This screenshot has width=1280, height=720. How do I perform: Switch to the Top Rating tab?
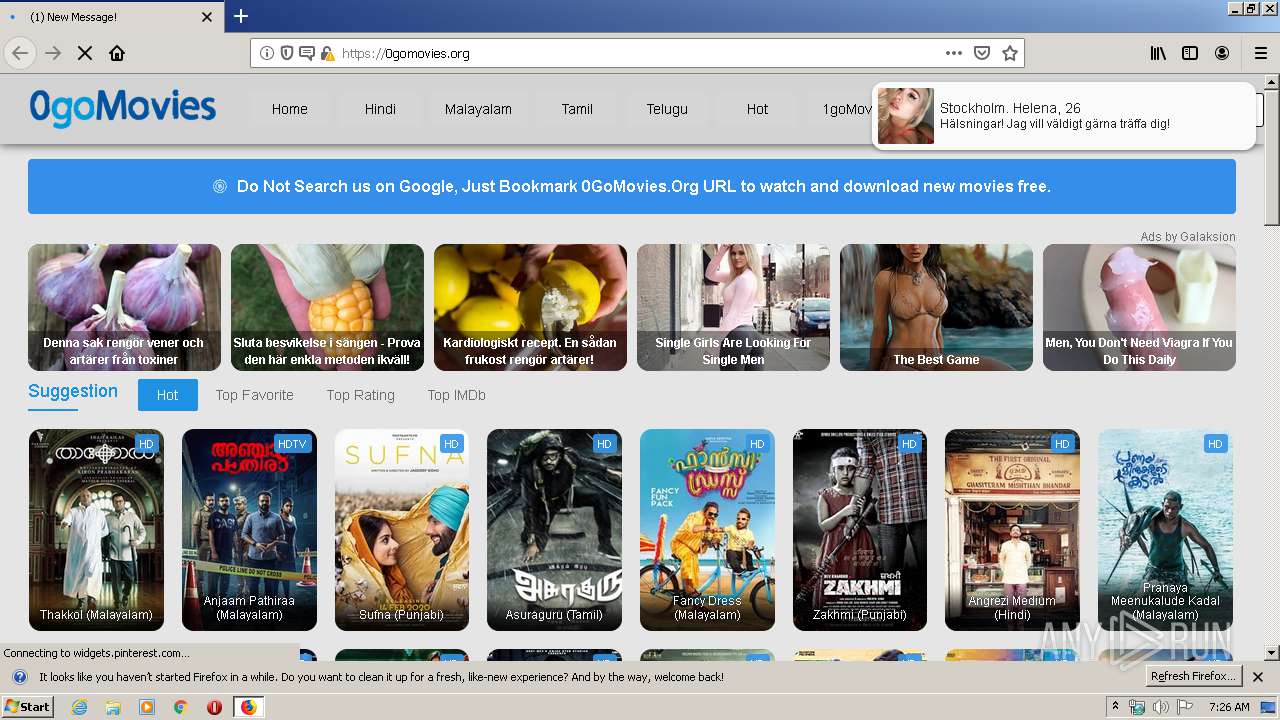pos(360,395)
